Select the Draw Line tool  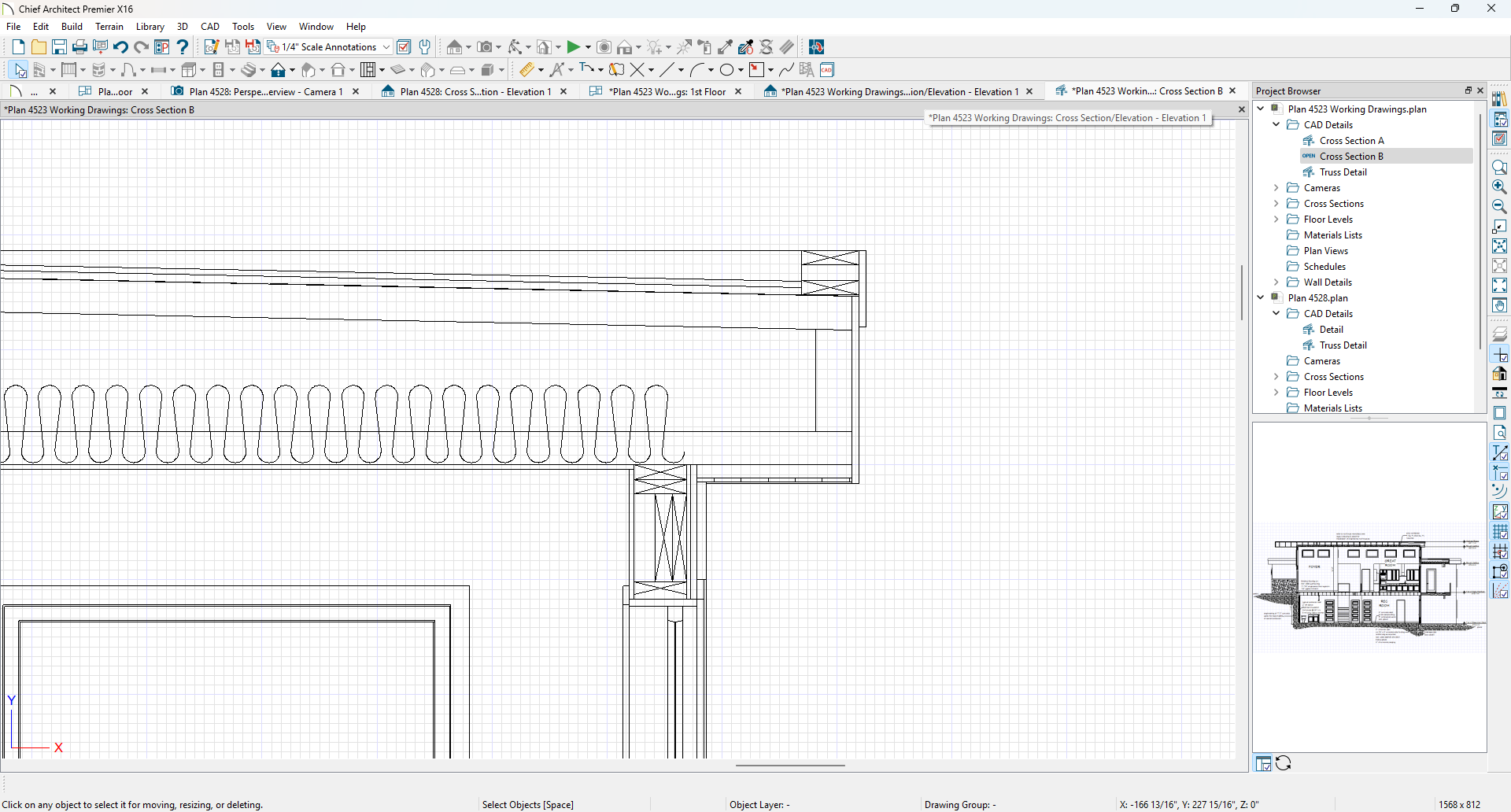(x=667, y=70)
